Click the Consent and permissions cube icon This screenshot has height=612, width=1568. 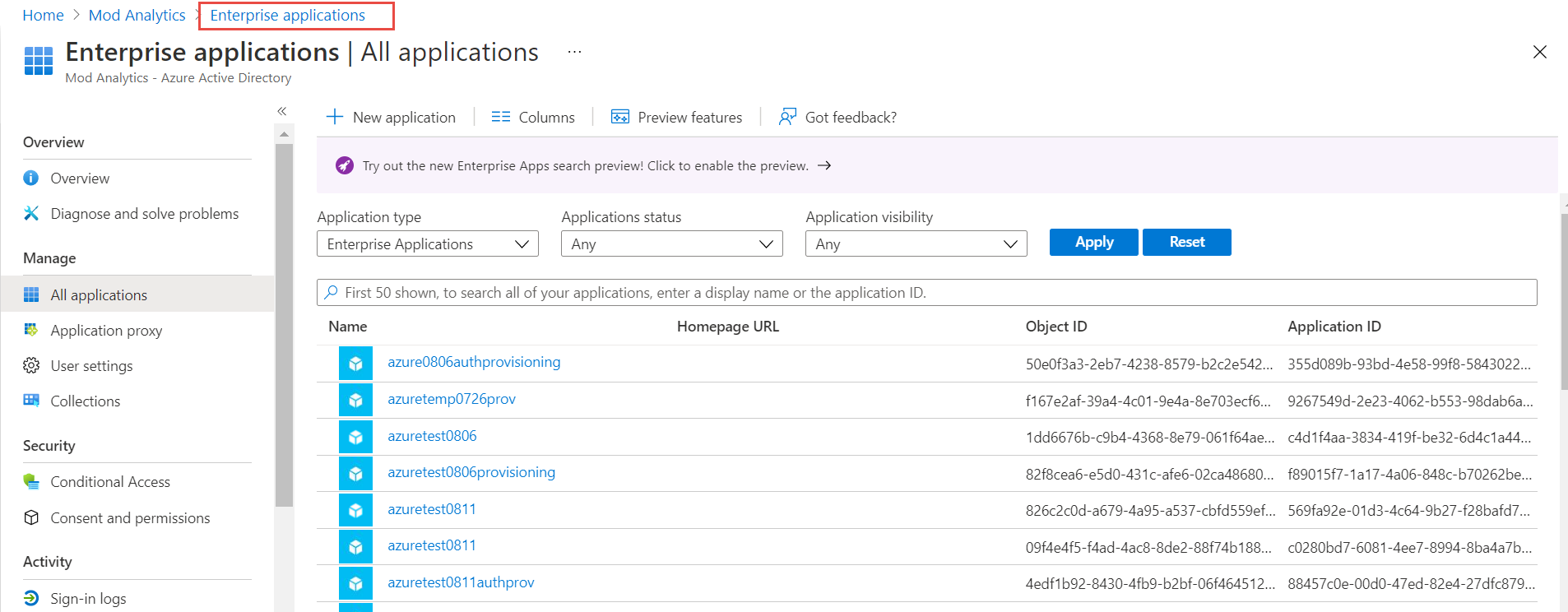[x=31, y=517]
